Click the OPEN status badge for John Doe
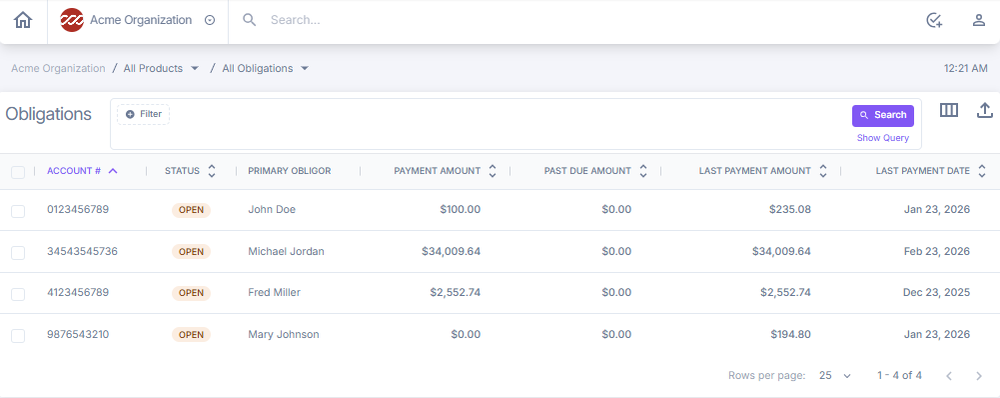This screenshot has height=398, width=1000. (191, 210)
